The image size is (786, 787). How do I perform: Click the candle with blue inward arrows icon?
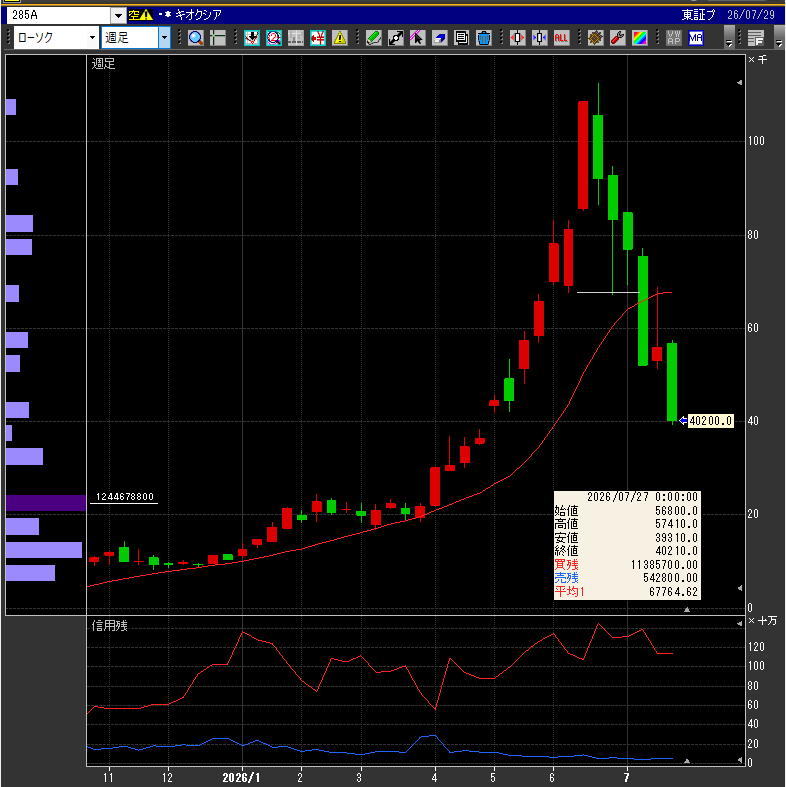click(540, 38)
